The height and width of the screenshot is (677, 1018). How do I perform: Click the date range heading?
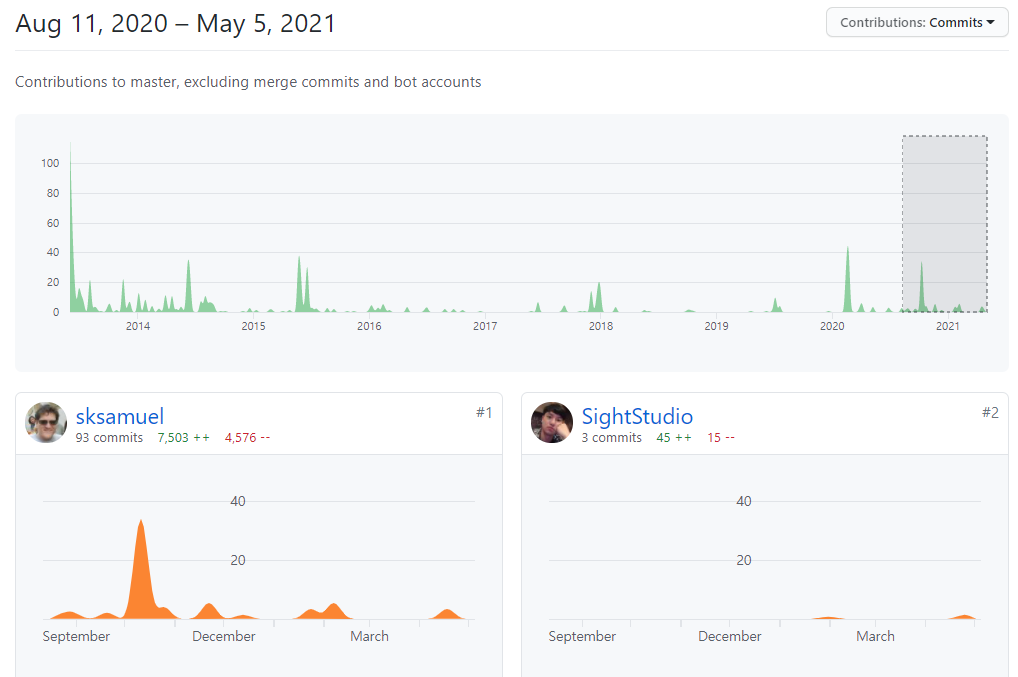point(176,24)
